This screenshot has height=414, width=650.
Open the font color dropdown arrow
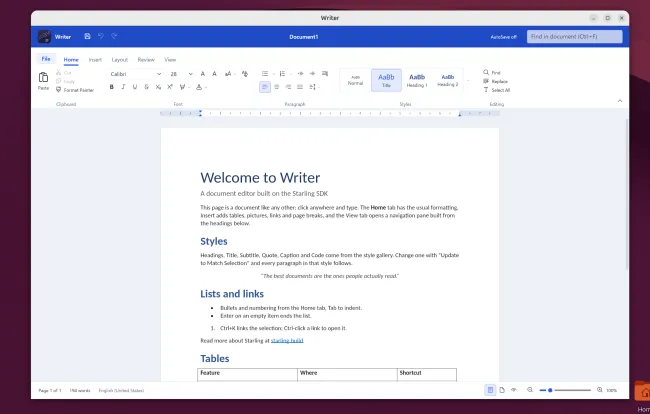(x=206, y=87)
